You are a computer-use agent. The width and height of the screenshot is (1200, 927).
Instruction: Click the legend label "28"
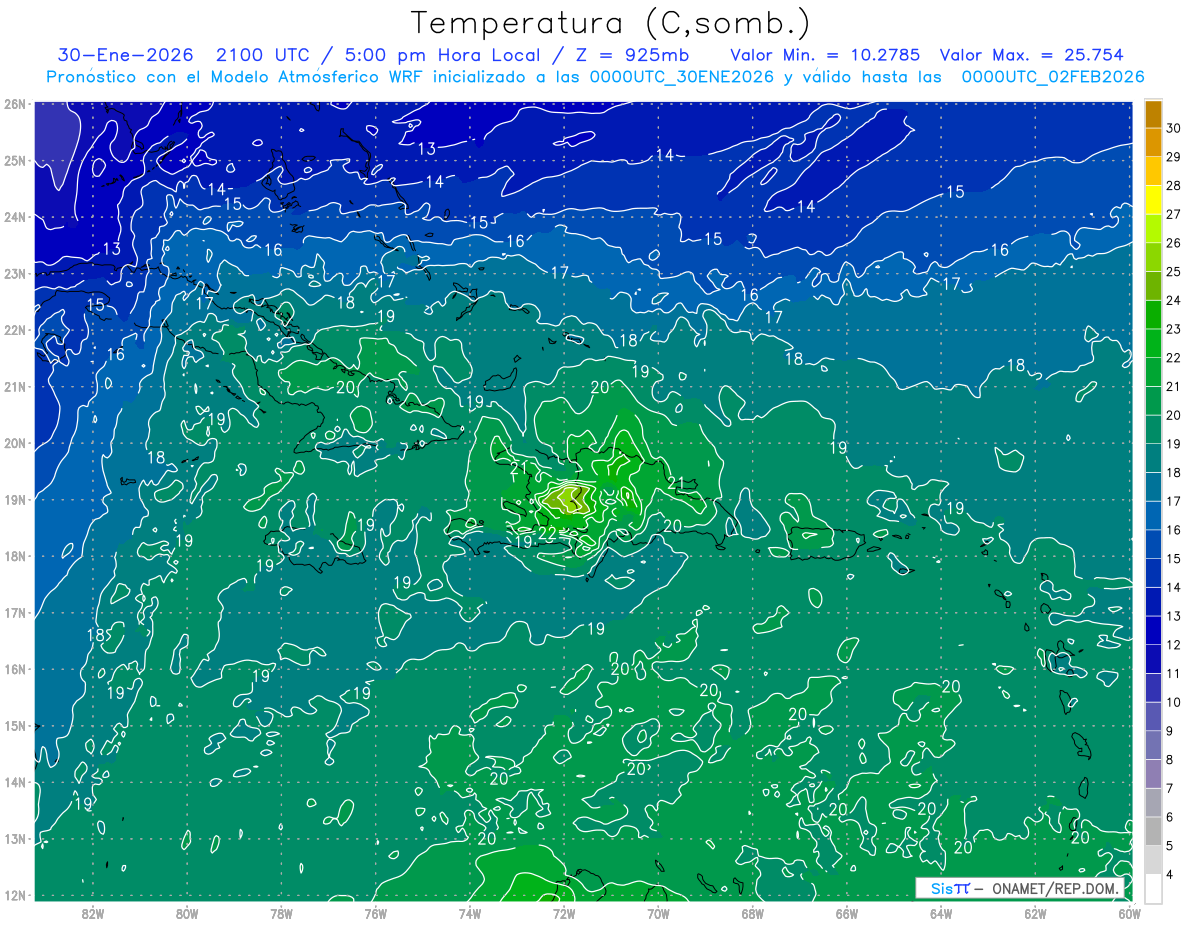point(1174,186)
